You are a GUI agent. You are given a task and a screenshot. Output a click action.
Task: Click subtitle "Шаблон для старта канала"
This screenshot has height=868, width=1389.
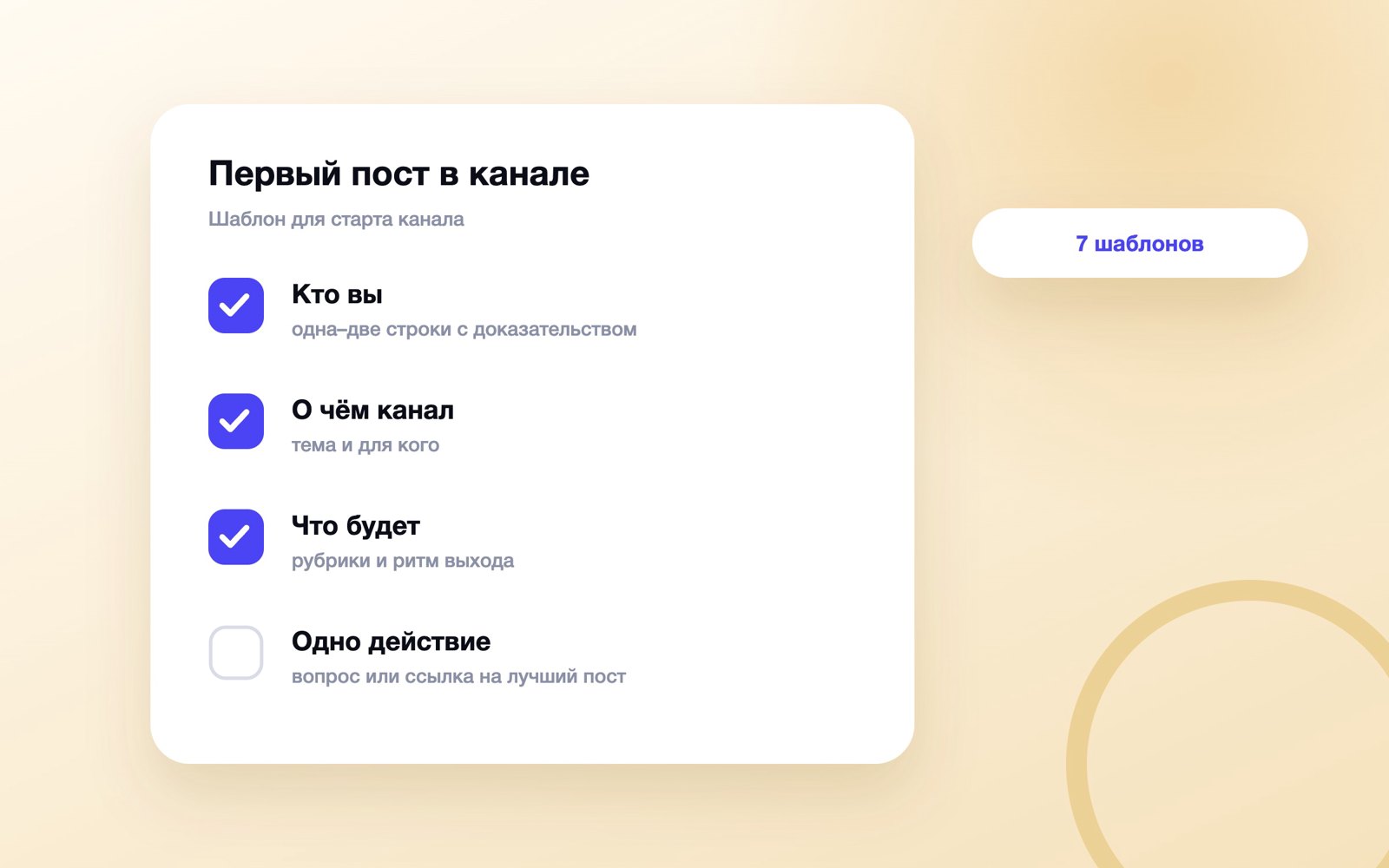tap(336, 219)
